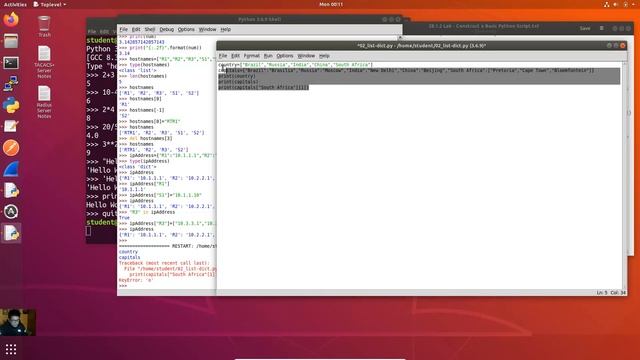640x360 pixels.
Task: Open Options menu in Python Shell window
Action: point(186,29)
